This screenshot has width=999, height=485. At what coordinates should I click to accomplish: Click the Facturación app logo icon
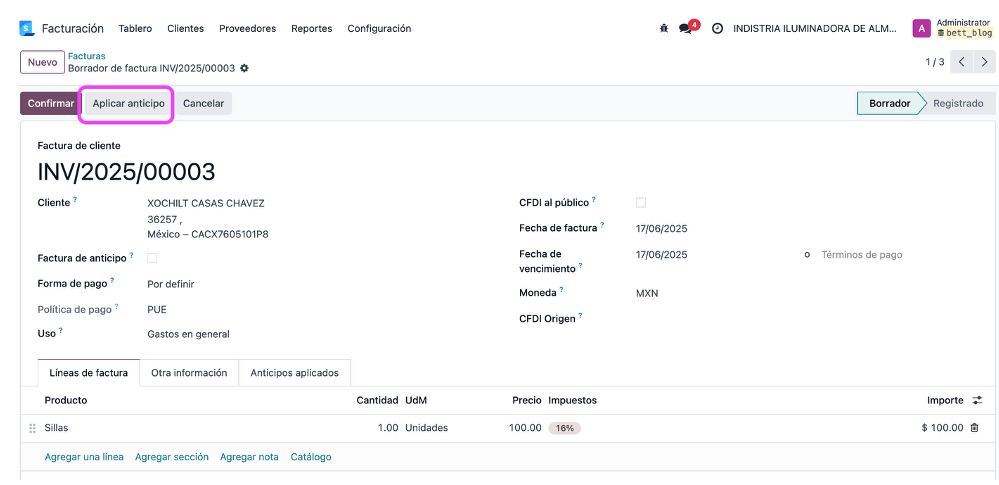pyautogui.click(x=26, y=29)
